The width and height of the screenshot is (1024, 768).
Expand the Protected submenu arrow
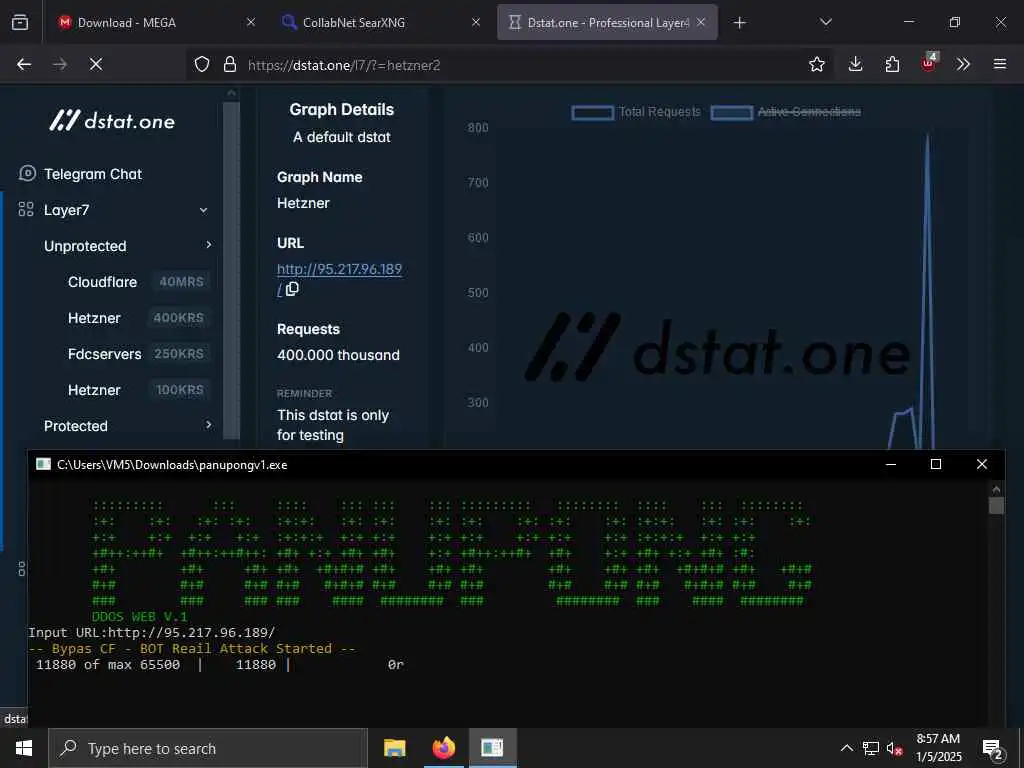[x=208, y=425]
